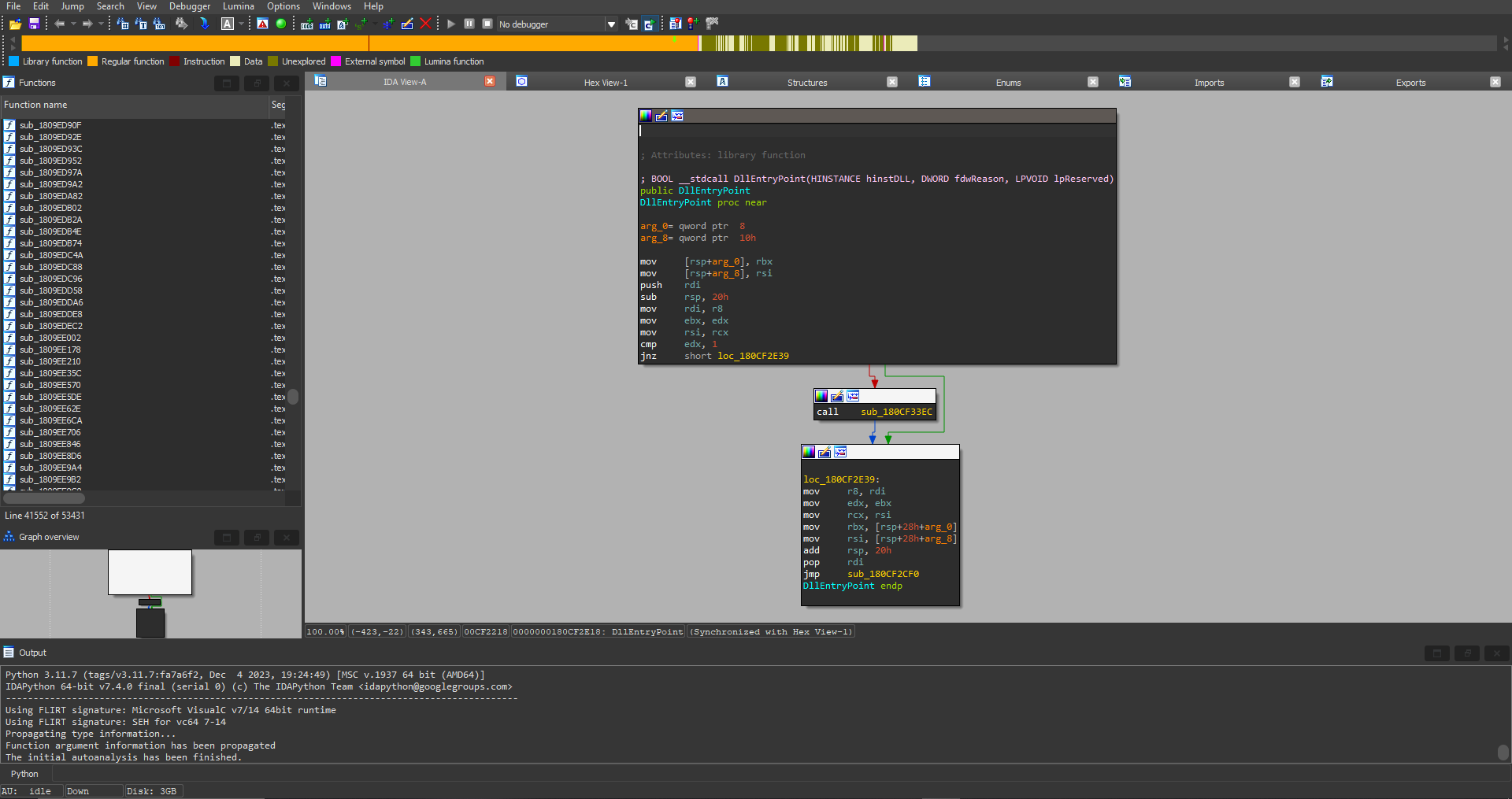1512x799 pixels.
Task: Expand the dropdown beside the green S-plus icon
Action: point(374,24)
